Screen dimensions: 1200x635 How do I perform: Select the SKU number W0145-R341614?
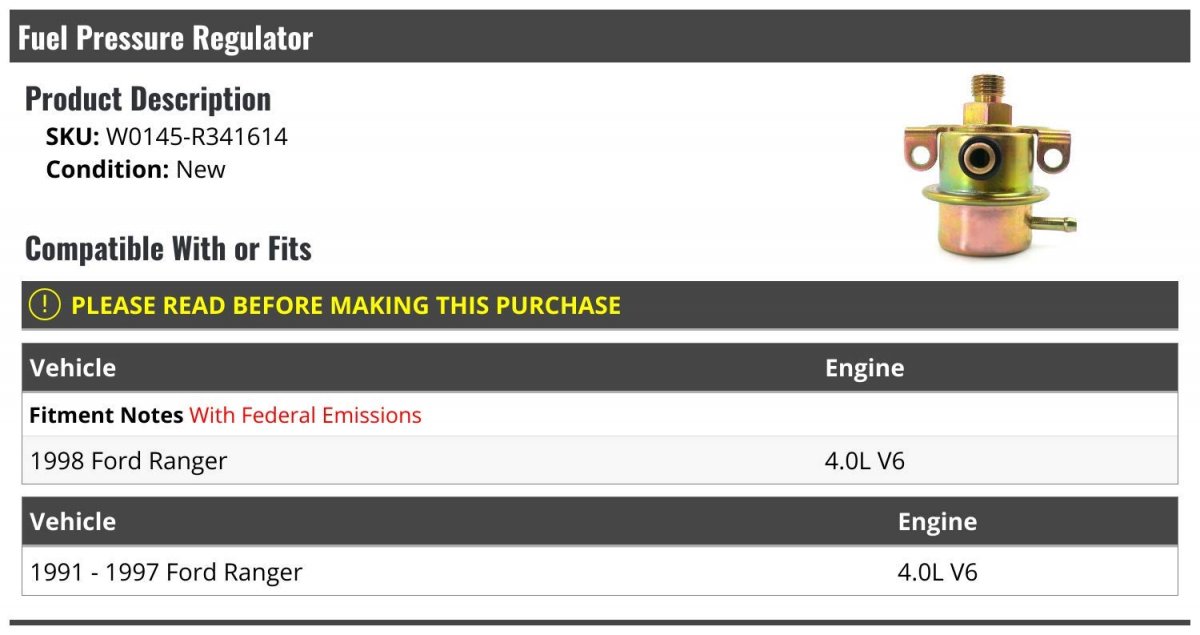tap(197, 137)
